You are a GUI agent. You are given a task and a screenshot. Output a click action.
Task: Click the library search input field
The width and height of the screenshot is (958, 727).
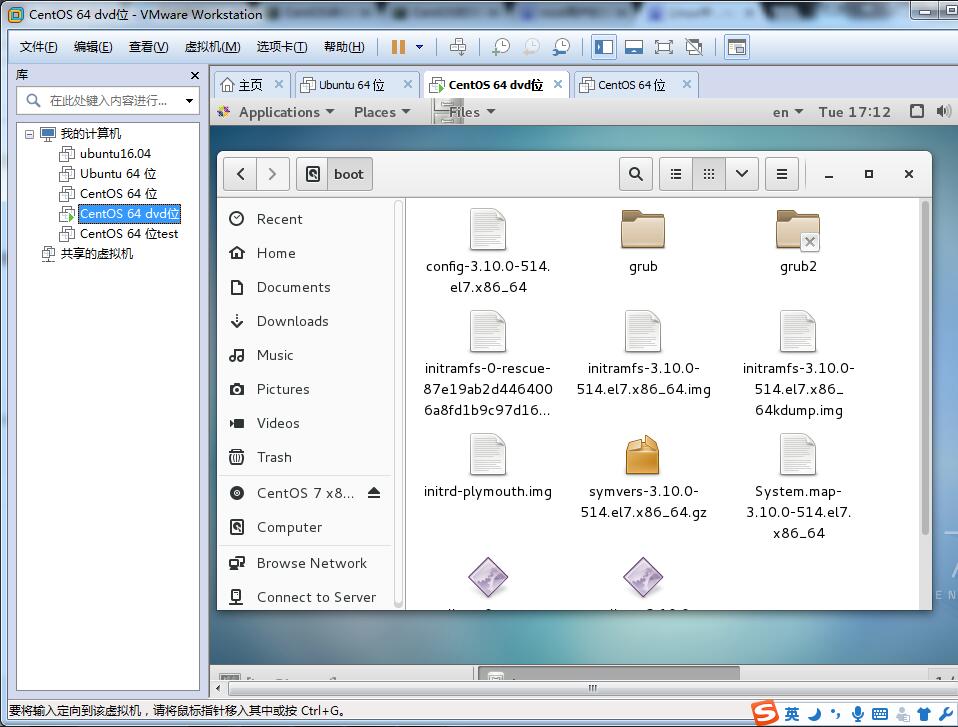pos(108,100)
